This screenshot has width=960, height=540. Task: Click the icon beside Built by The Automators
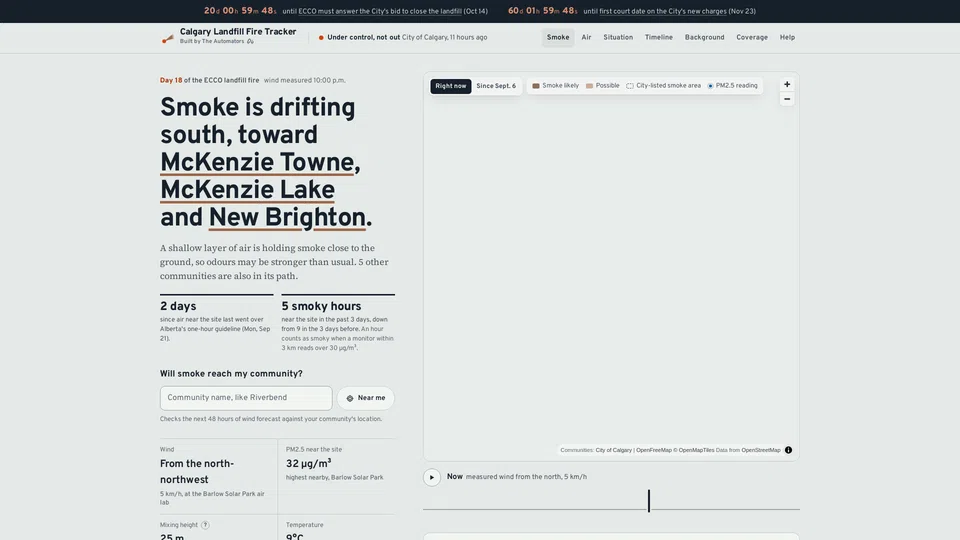coord(250,42)
